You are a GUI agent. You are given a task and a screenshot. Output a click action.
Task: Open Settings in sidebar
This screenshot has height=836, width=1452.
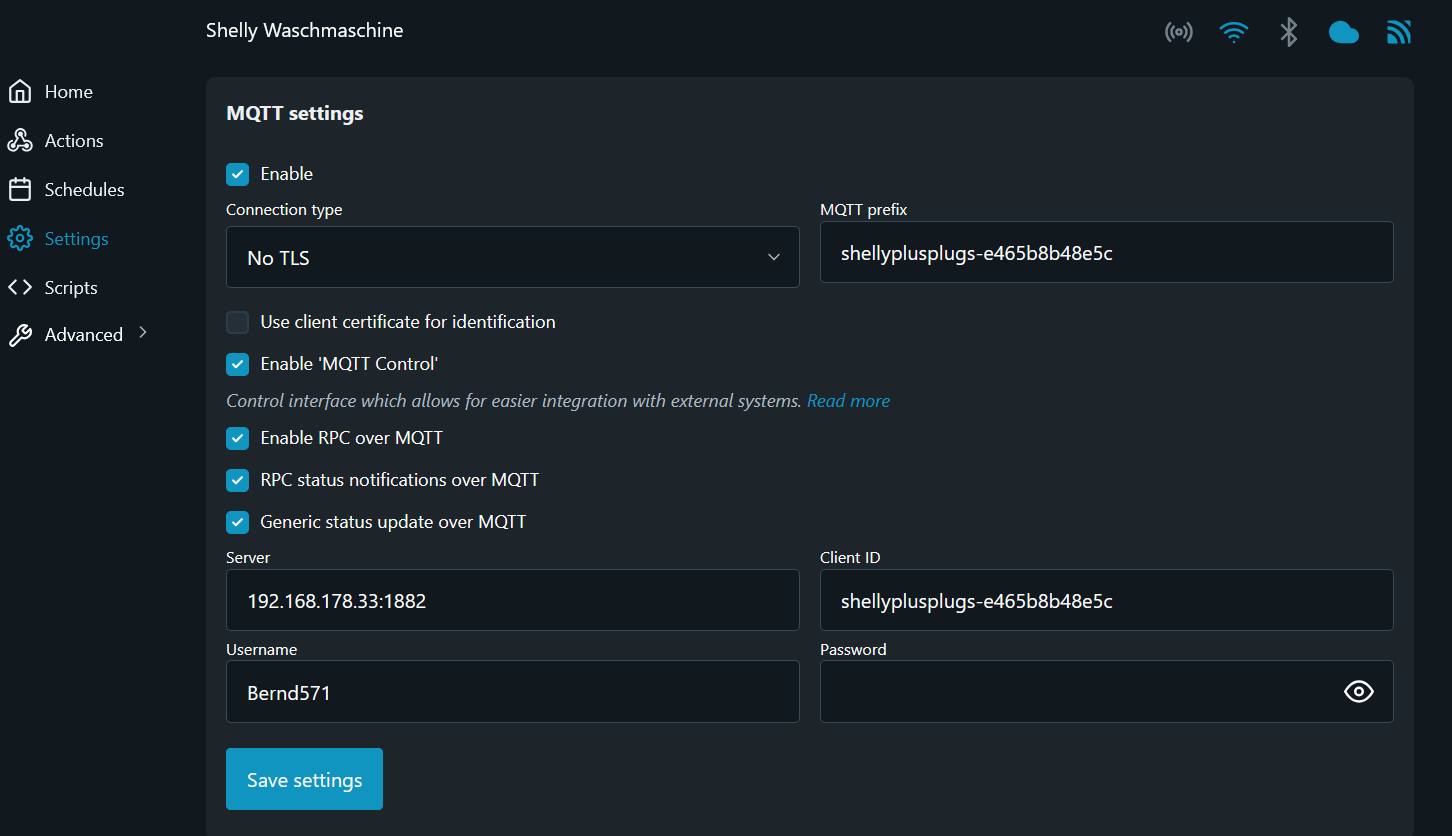(x=77, y=239)
